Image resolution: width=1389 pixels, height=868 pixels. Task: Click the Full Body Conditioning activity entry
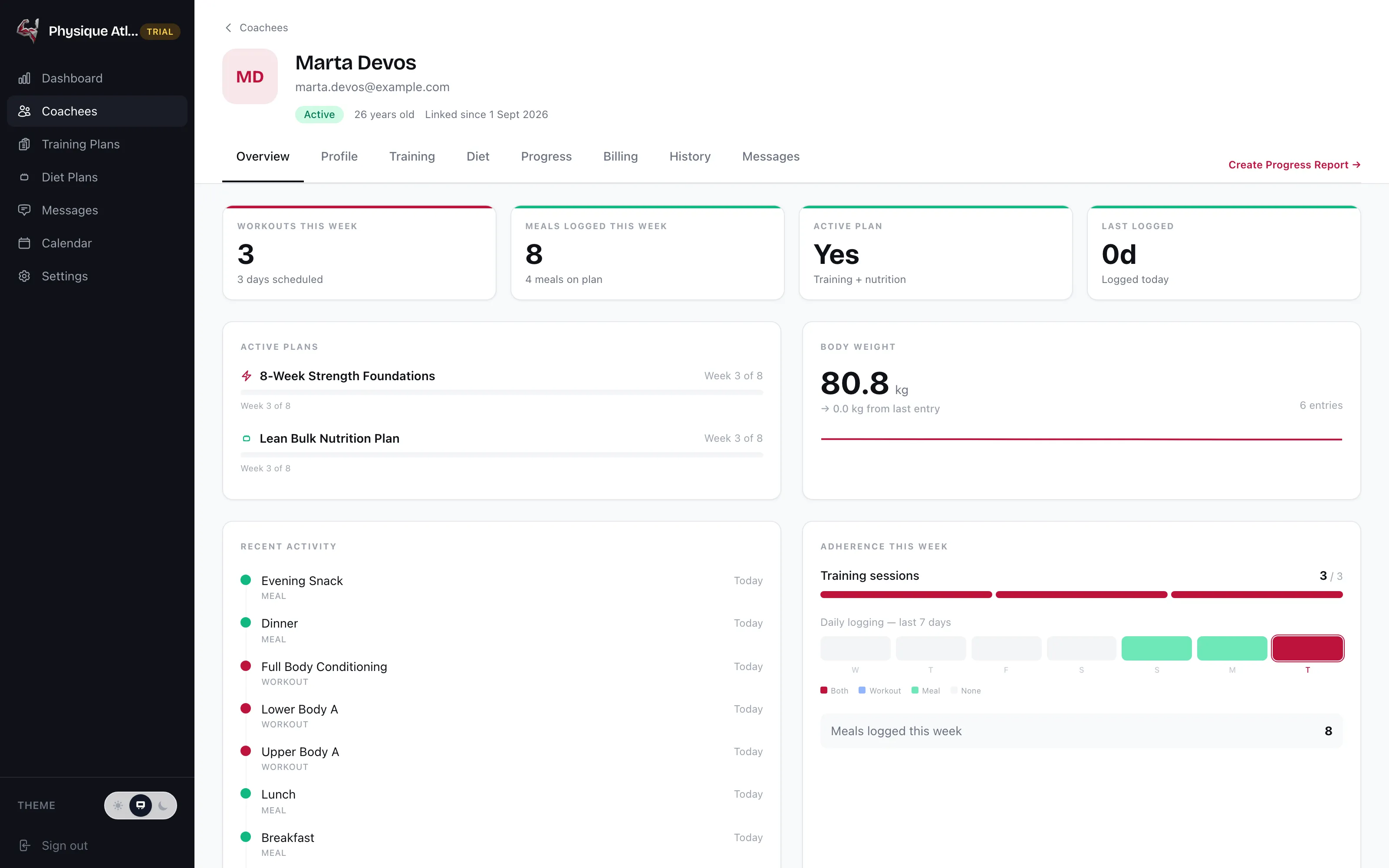[502, 674]
